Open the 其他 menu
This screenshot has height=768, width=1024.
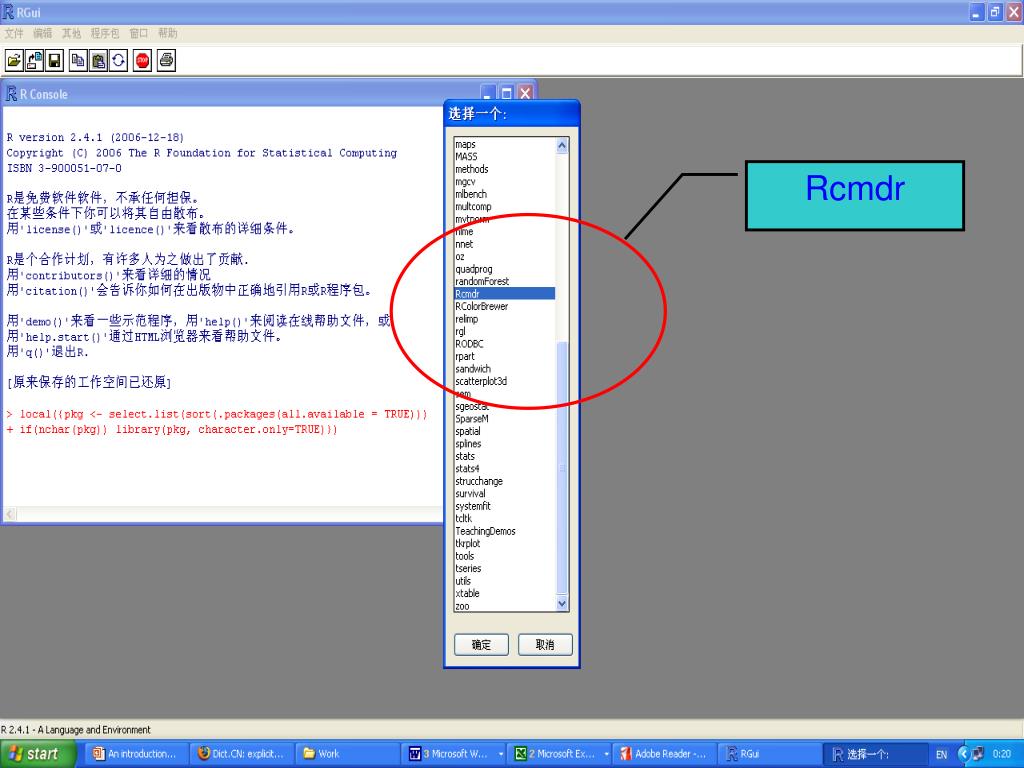pyautogui.click(x=71, y=33)
